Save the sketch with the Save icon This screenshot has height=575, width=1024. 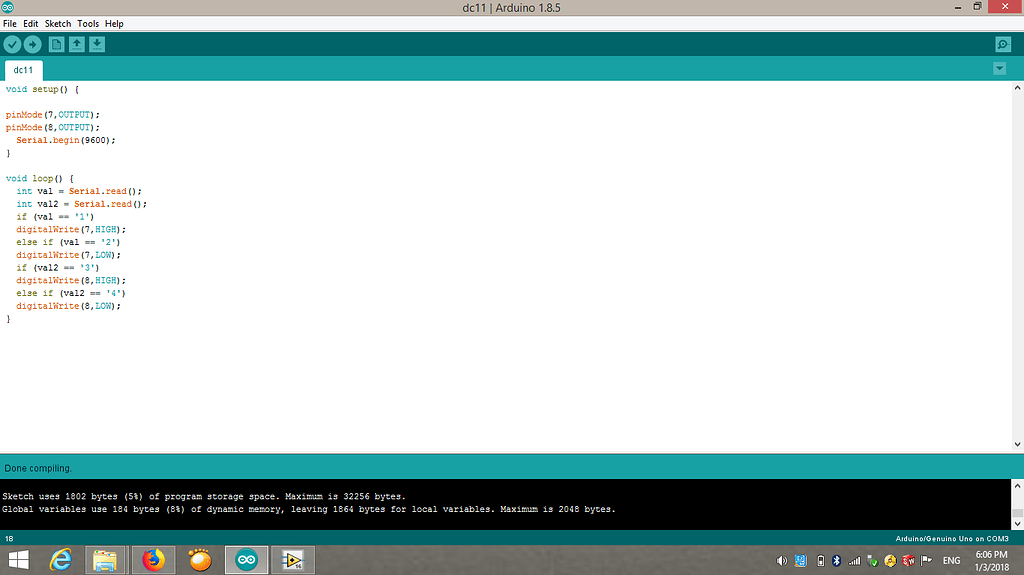pyautogui.click(x=97, y=44)
